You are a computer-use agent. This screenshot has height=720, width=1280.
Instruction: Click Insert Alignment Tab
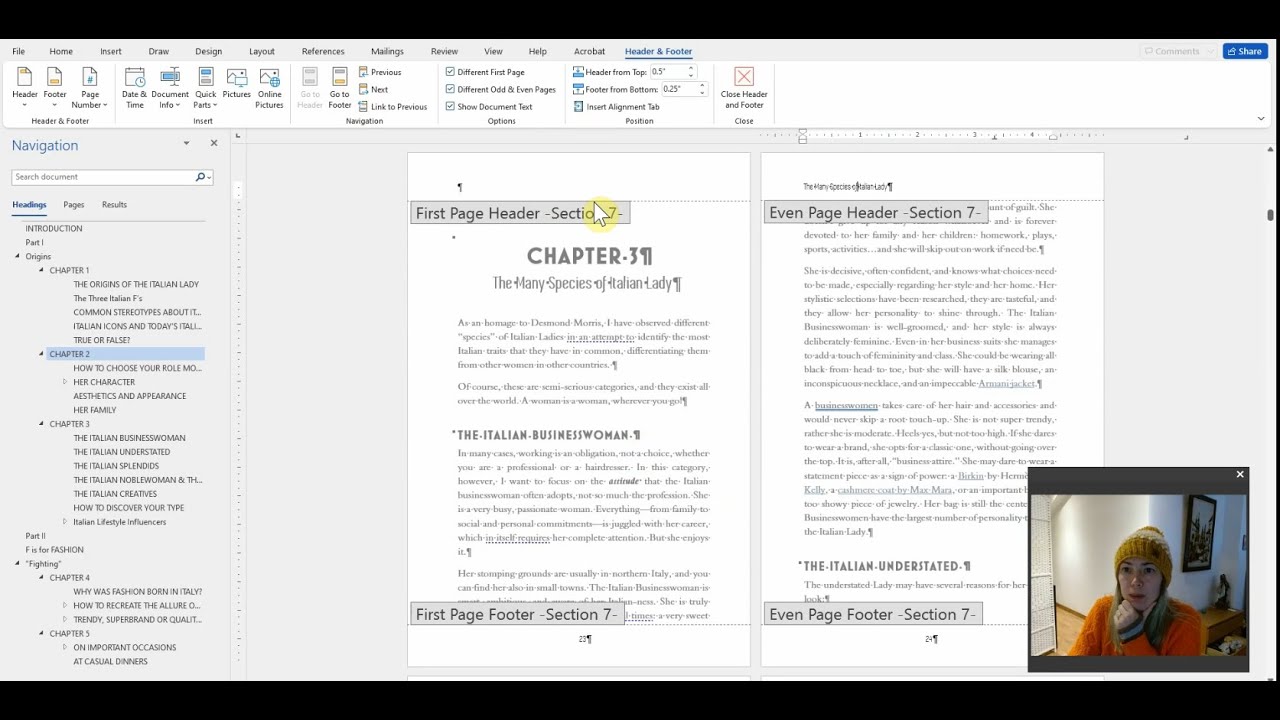point(616,106)
